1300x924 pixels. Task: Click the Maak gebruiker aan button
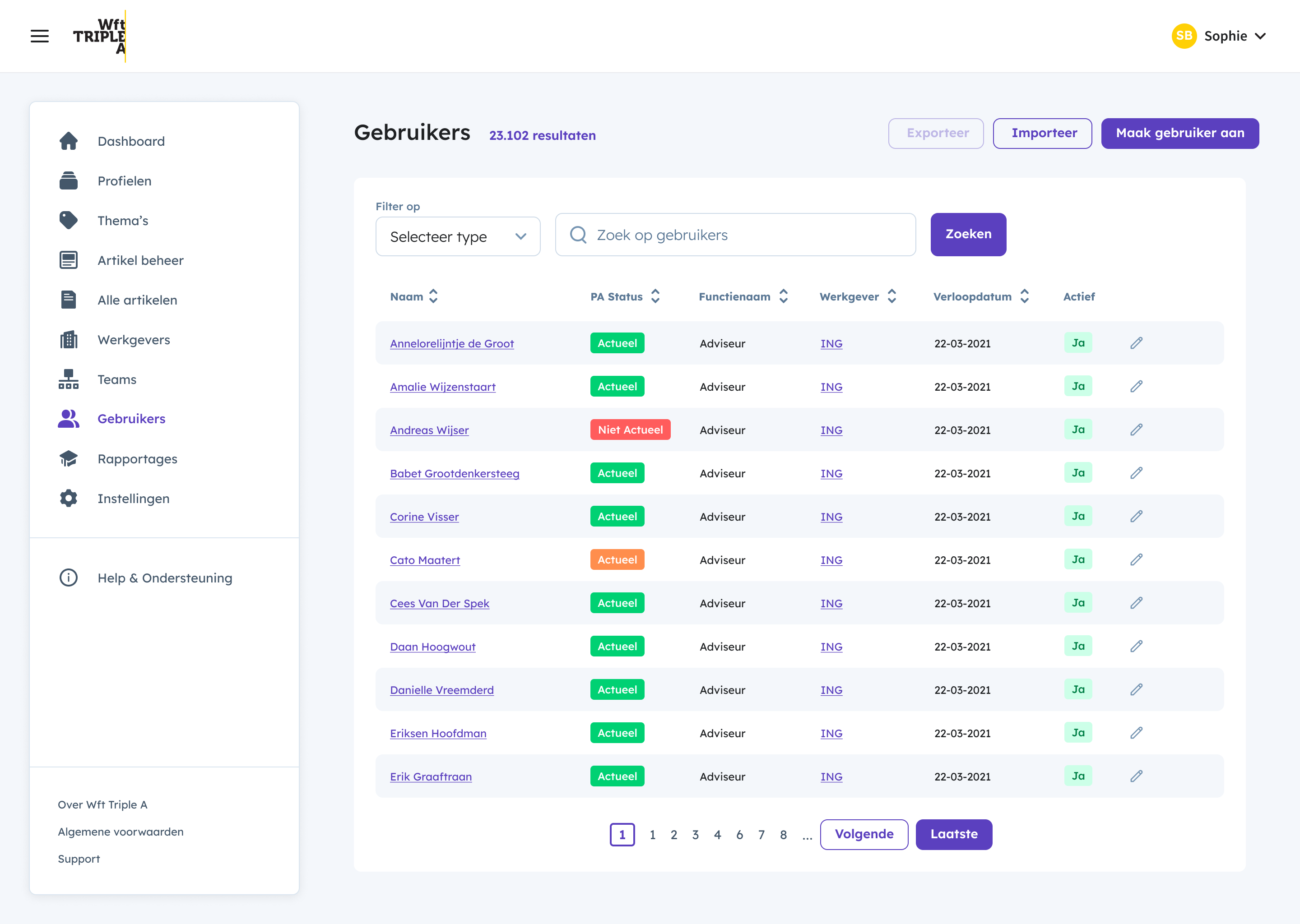click(1179, 133)
